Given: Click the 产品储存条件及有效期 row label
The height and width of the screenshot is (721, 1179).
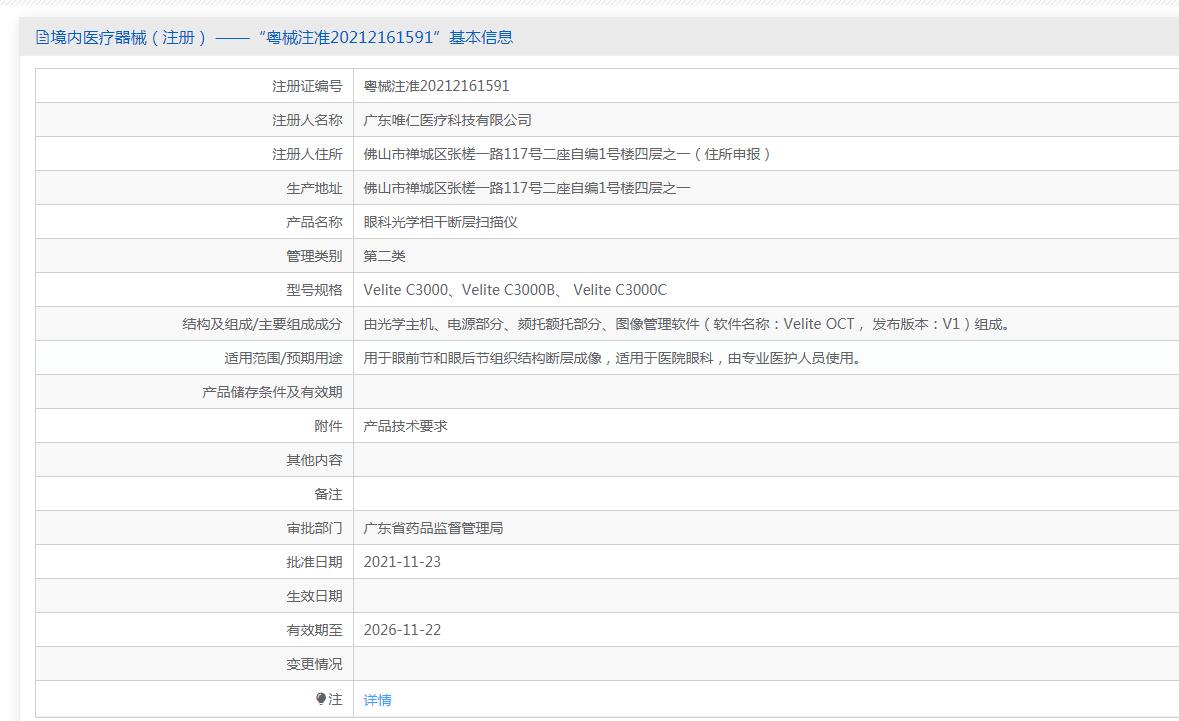Looking at the screenshot, I should 272,392.
